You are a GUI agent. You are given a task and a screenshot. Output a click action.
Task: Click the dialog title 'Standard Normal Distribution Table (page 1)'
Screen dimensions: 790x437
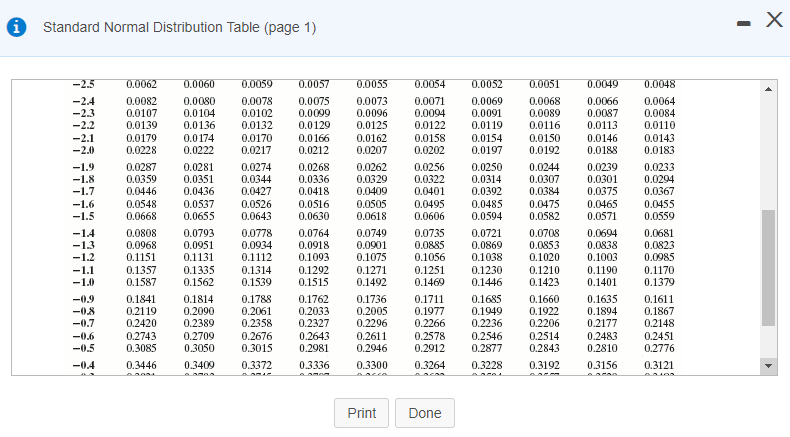[x=179, y=27]
